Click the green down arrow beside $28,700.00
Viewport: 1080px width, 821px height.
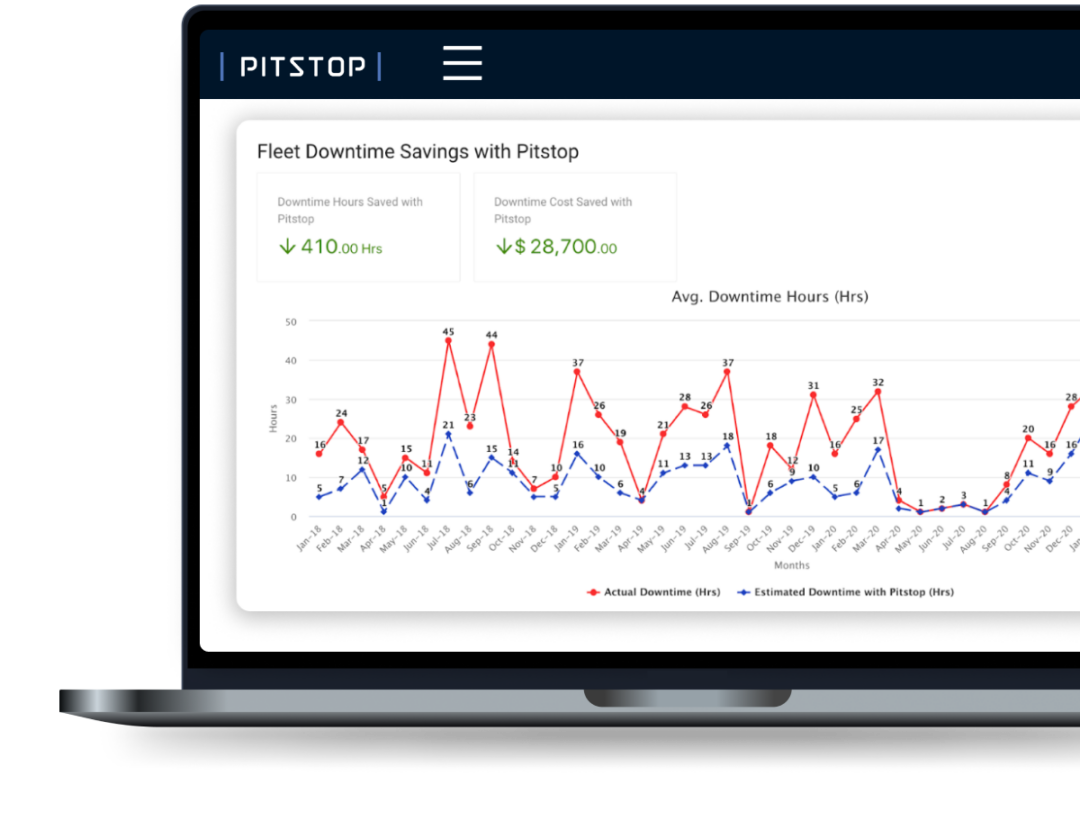[503, 246]
